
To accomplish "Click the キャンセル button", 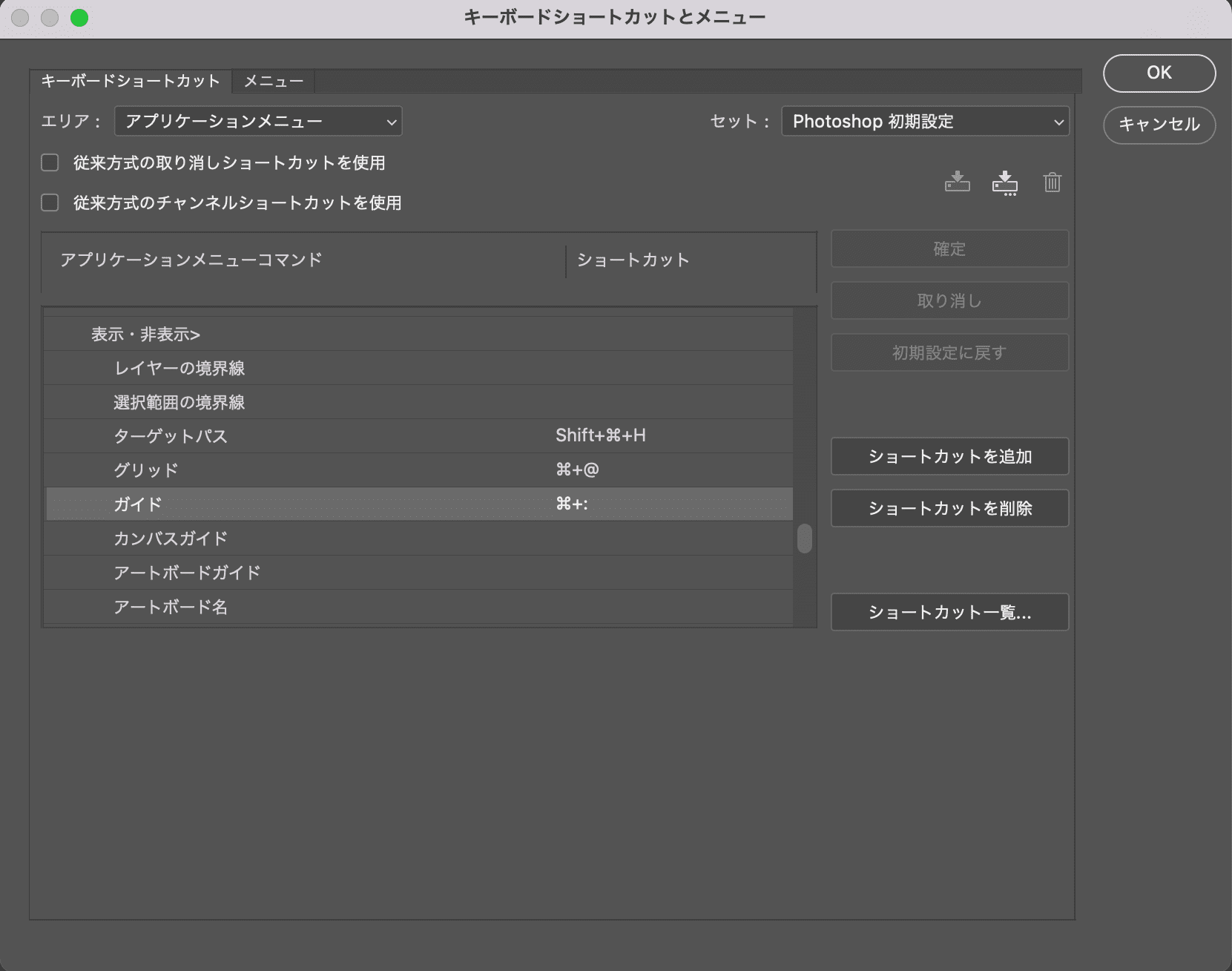I will (1159, 125).
